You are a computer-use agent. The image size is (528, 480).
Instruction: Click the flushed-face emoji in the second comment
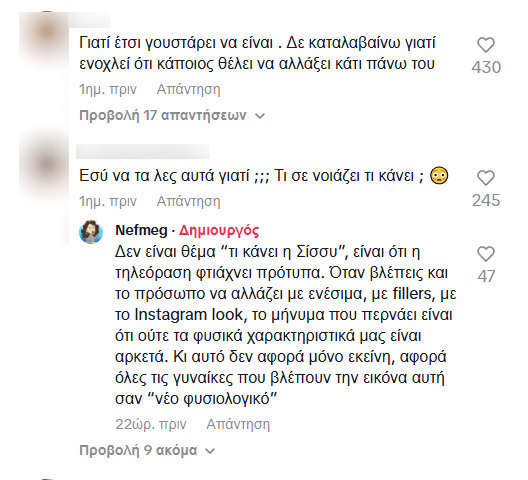[x=439, y=175]
